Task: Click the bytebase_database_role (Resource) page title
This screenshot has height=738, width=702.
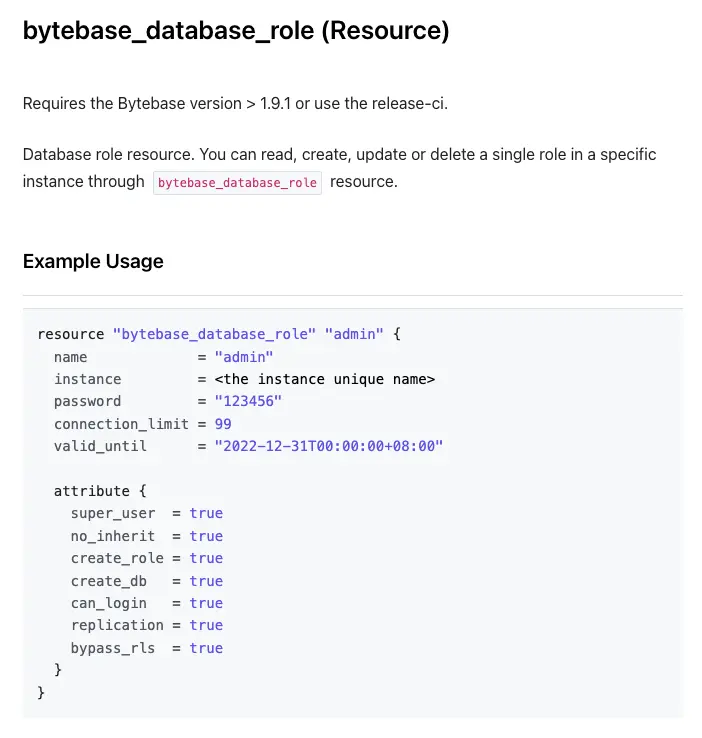Action: [x=236, y=32]
